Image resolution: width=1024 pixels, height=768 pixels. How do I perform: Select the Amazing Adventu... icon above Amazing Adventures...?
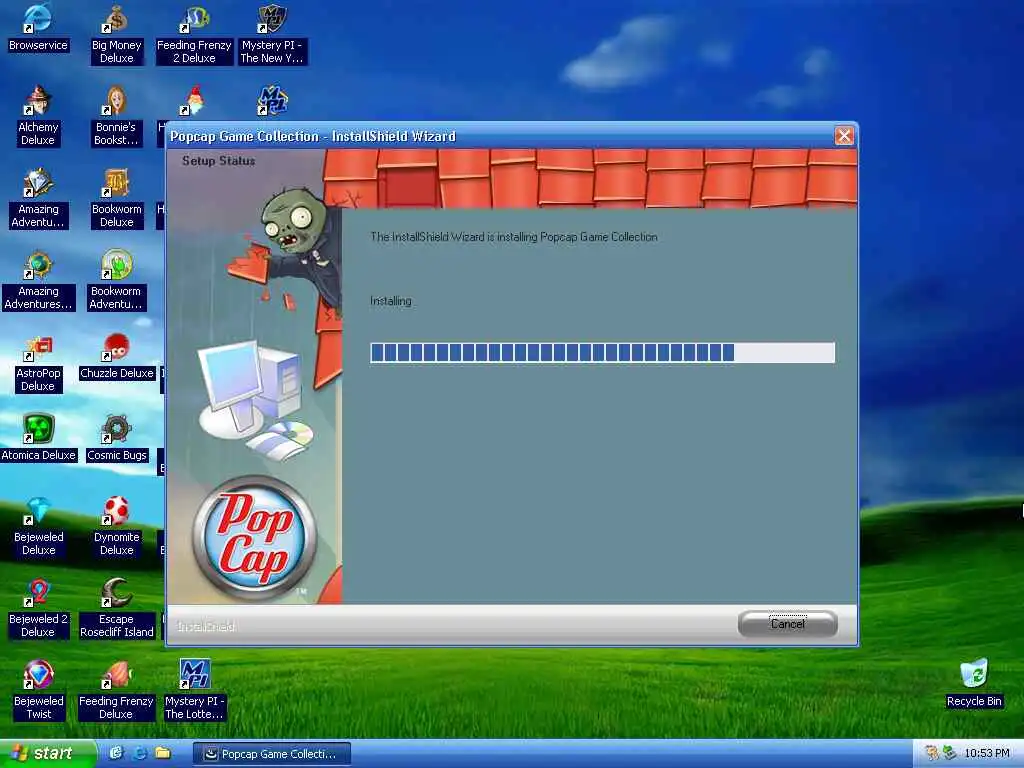tap(38, 199)
